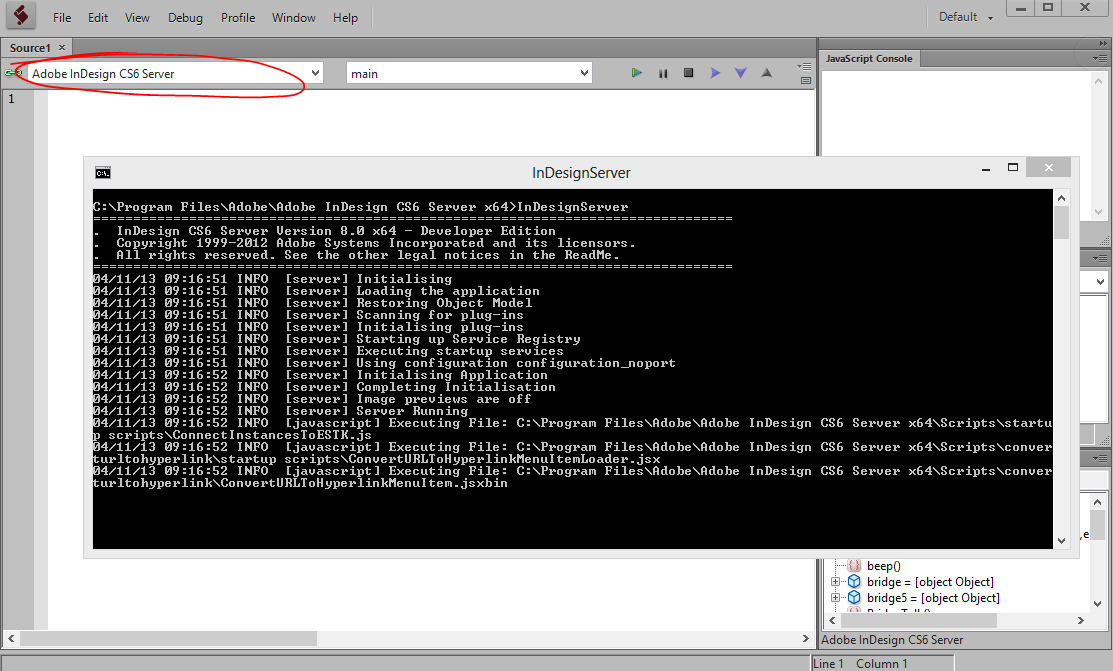
Task: Expand the bridge5 object node
Action: click(835, 598)
